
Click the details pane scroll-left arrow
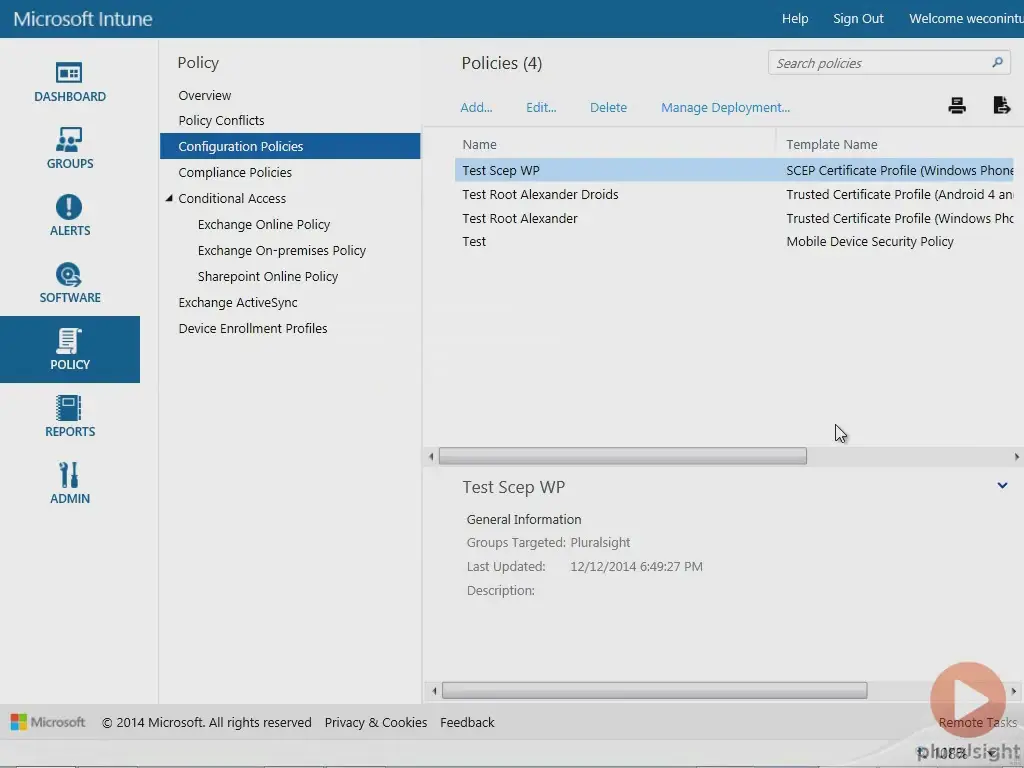tap(434, 690)
